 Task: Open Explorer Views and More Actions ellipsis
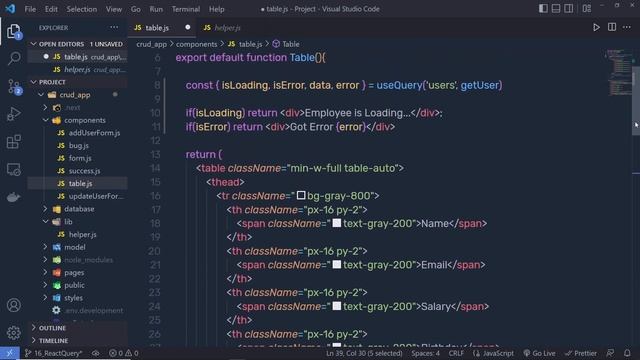114,27
